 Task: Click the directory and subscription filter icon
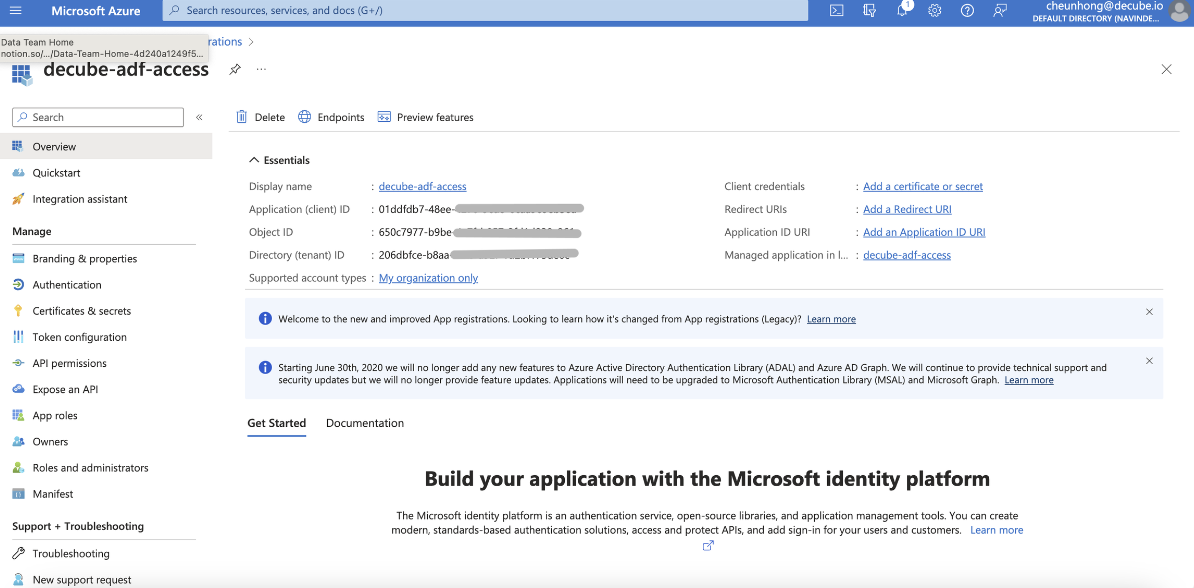click(x=869, y=11)
